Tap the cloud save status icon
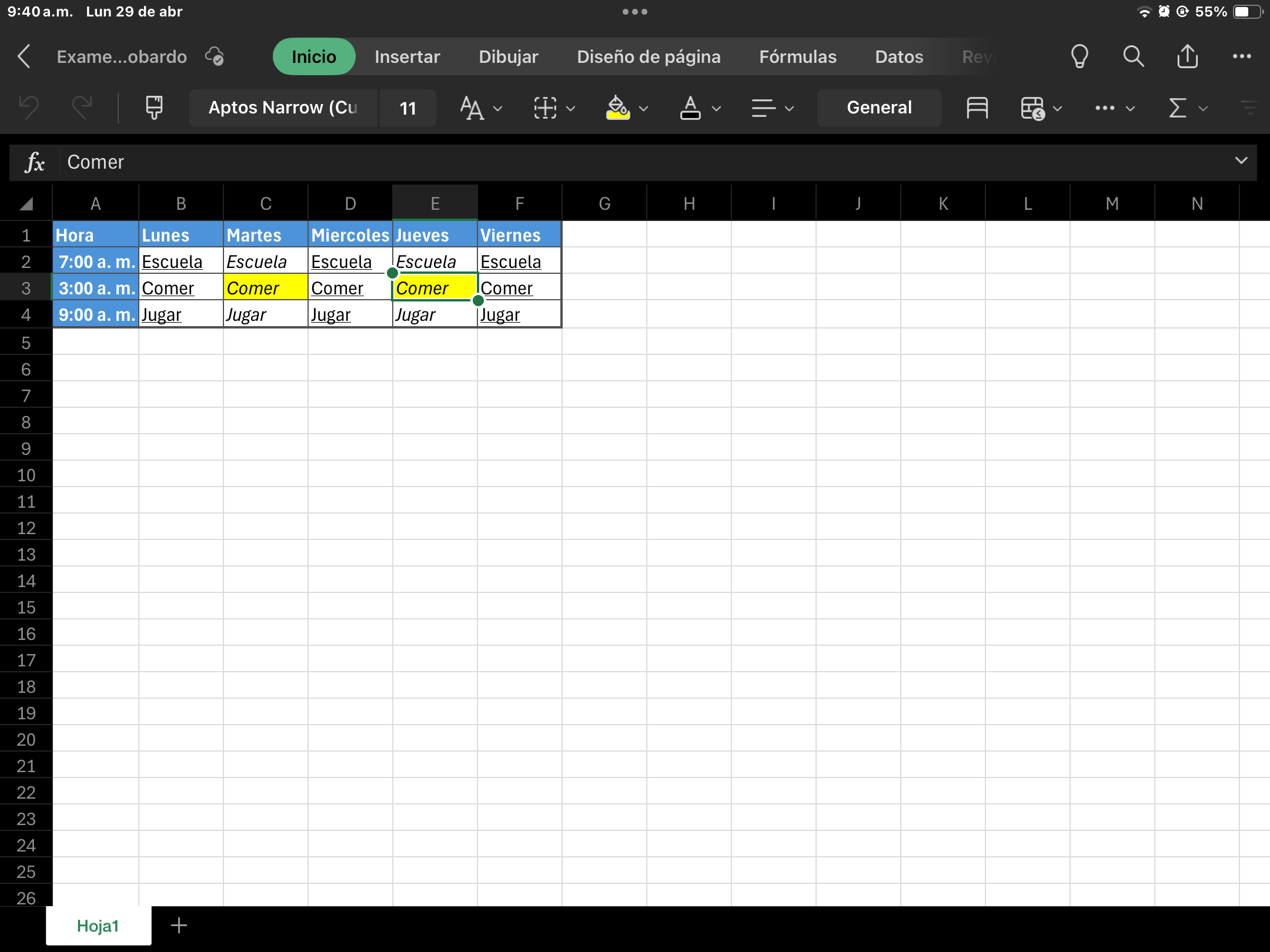1270x952 pixels. click(x=215, y=57)
